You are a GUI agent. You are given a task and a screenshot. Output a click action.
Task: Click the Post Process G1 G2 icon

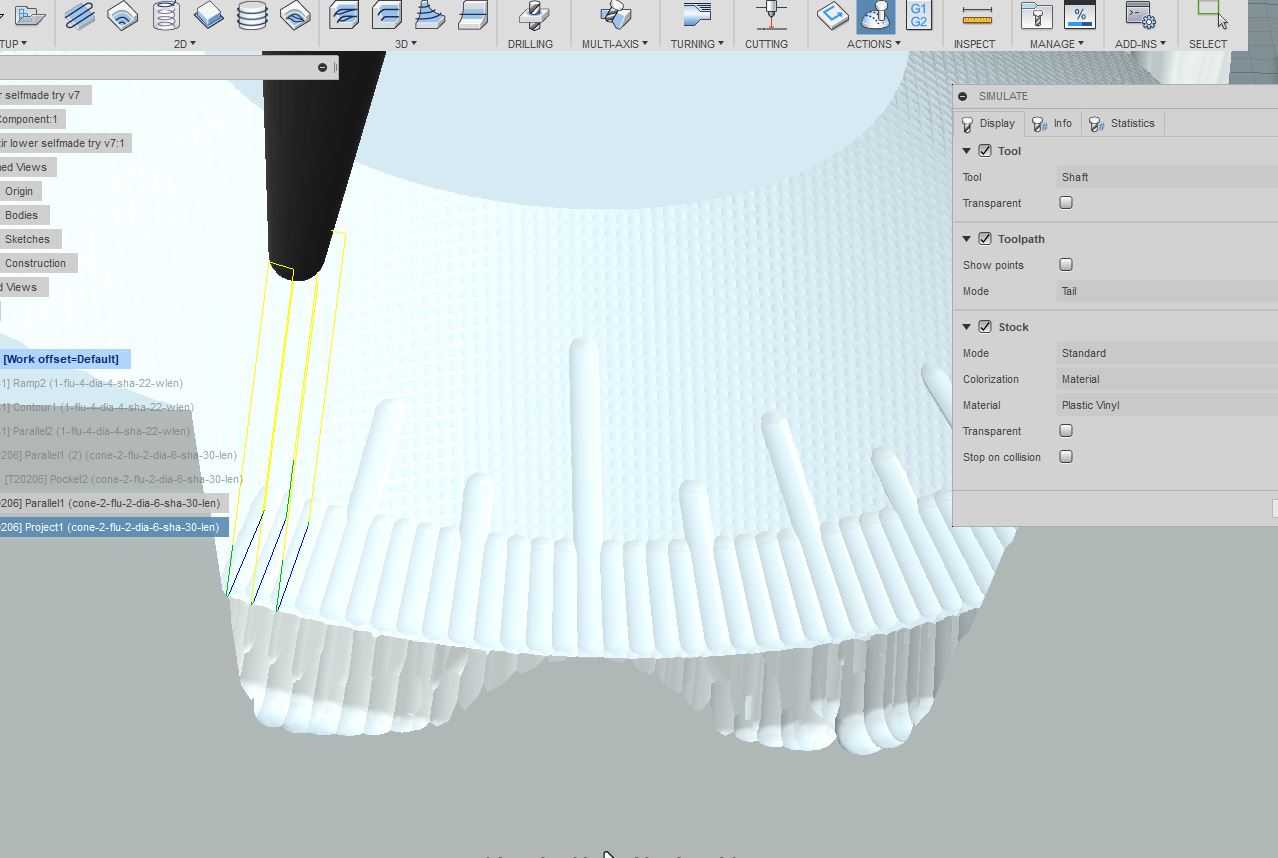[918, 15]
